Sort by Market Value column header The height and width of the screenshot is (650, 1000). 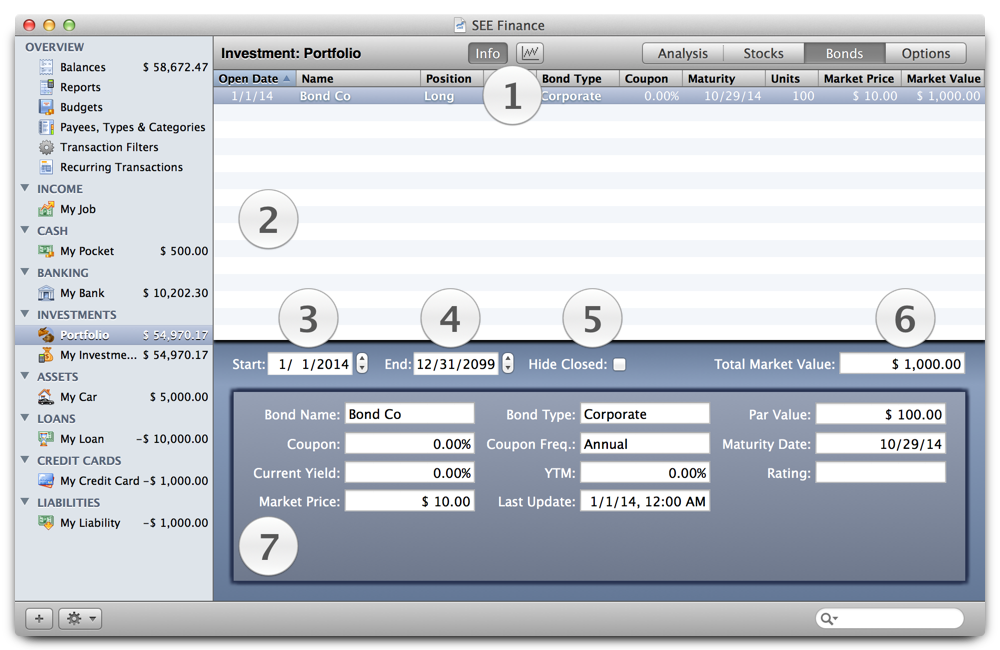tap(943, 78)
